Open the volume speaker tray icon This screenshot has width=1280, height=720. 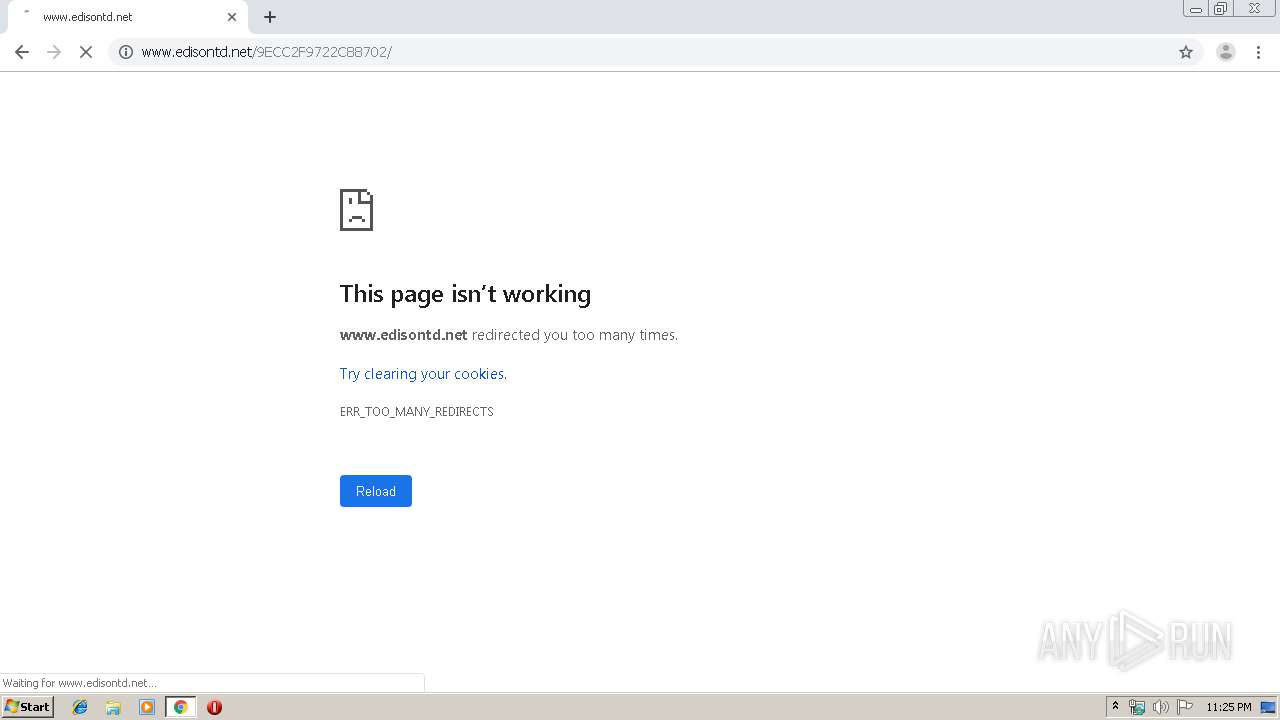(1160, 707)
